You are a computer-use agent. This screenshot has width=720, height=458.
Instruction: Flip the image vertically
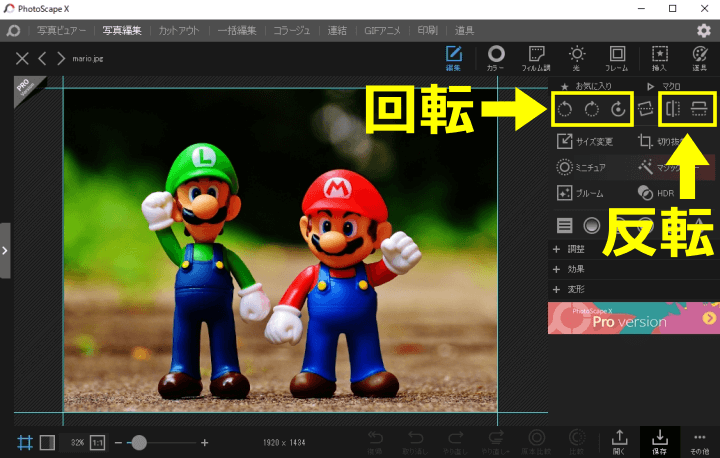[x=699, y=109]
